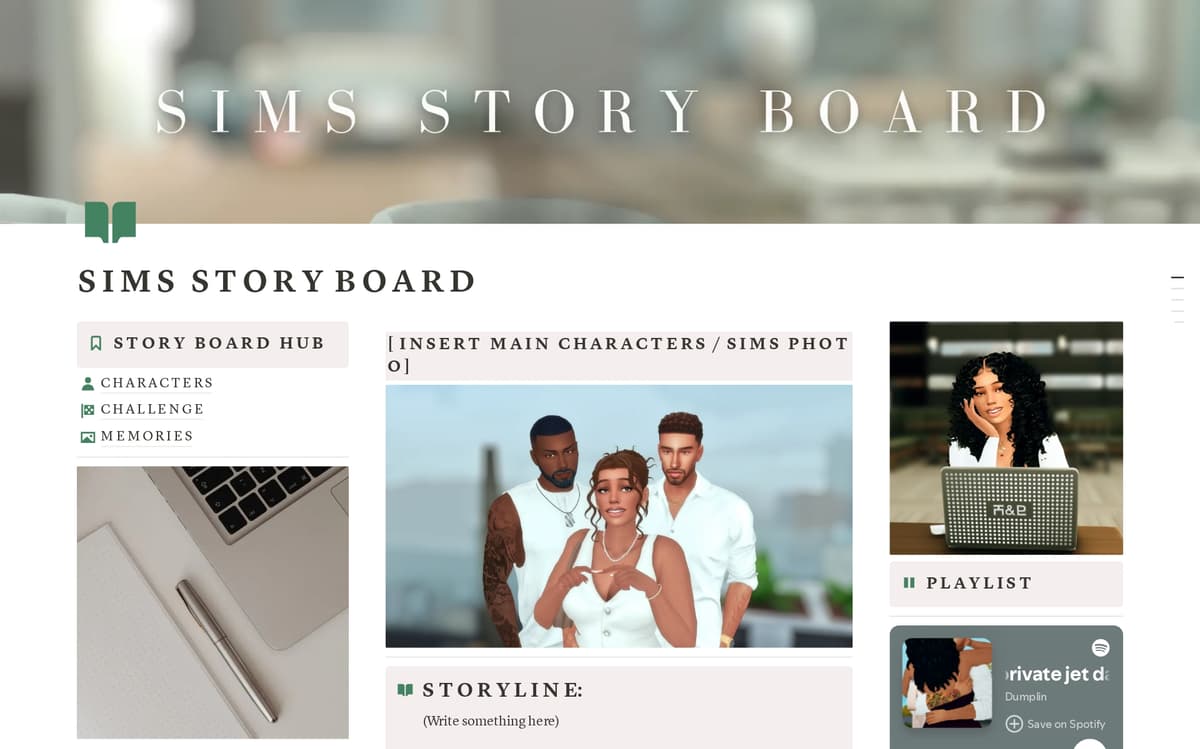Screen dimensions: 1200x749
Task: Click the picture icon next to Memories
Action: pos(88,436)
